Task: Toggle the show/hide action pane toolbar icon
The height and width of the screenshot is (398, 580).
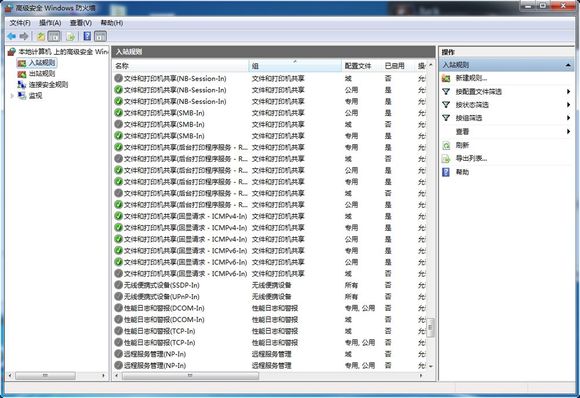Action: pos(100,36)
